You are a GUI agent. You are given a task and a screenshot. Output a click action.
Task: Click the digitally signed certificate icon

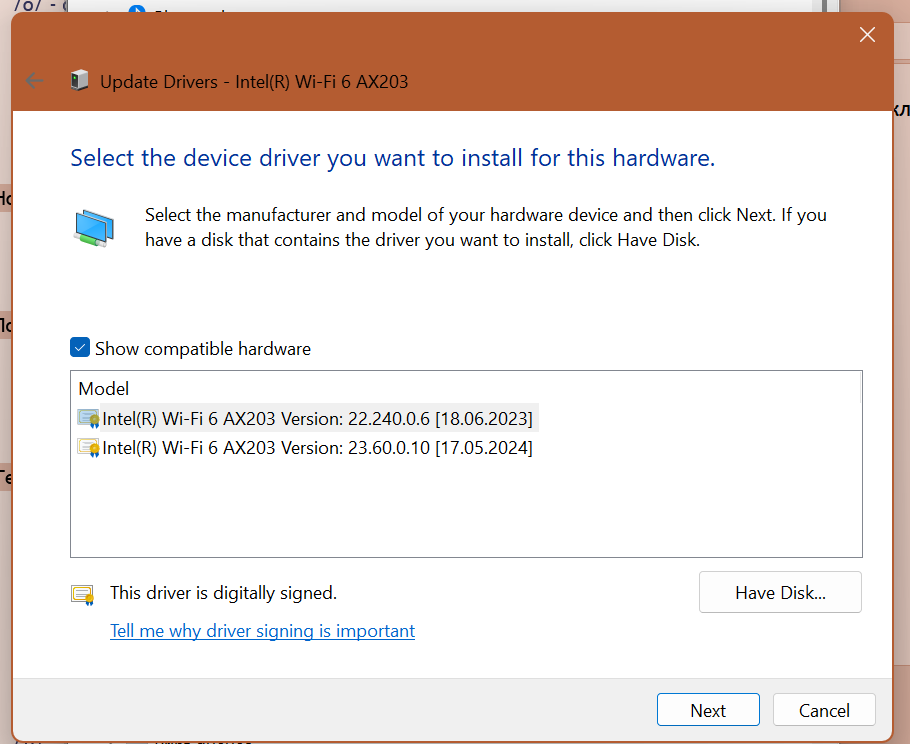82,594
